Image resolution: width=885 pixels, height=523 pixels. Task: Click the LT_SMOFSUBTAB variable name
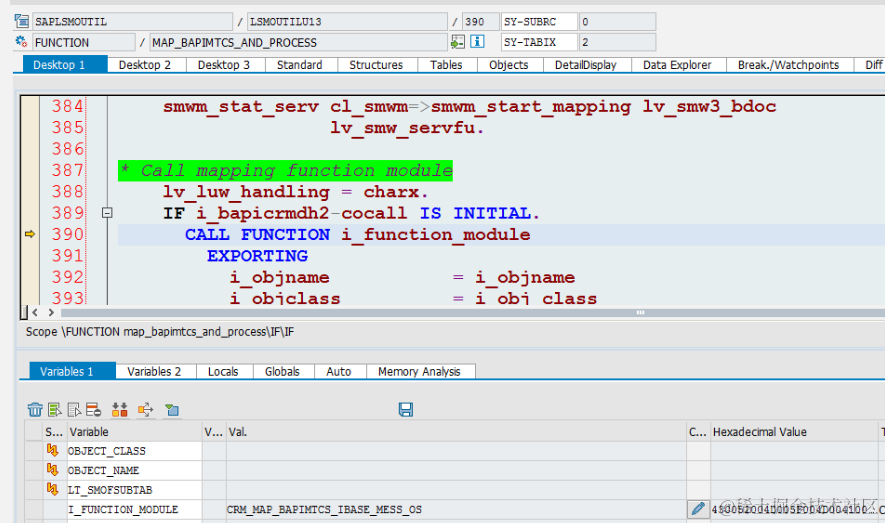110,490
